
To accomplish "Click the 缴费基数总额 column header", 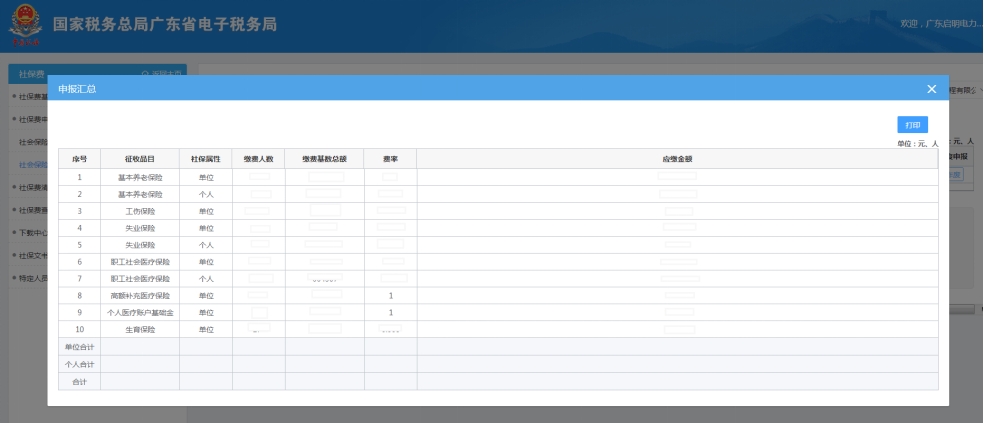I will [x=324, y=159].
